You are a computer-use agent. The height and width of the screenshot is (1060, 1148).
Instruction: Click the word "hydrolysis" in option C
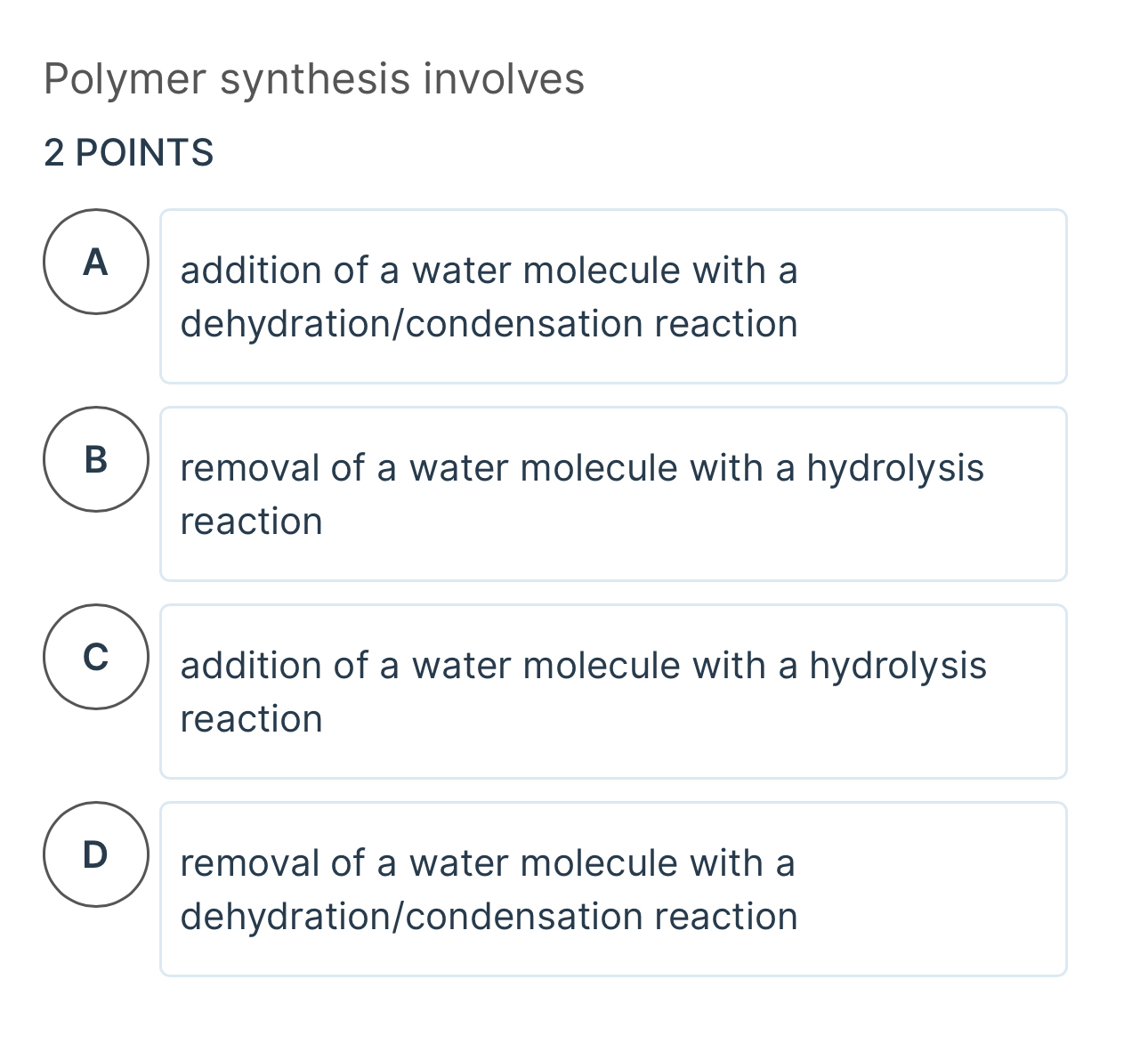point(897,666)
